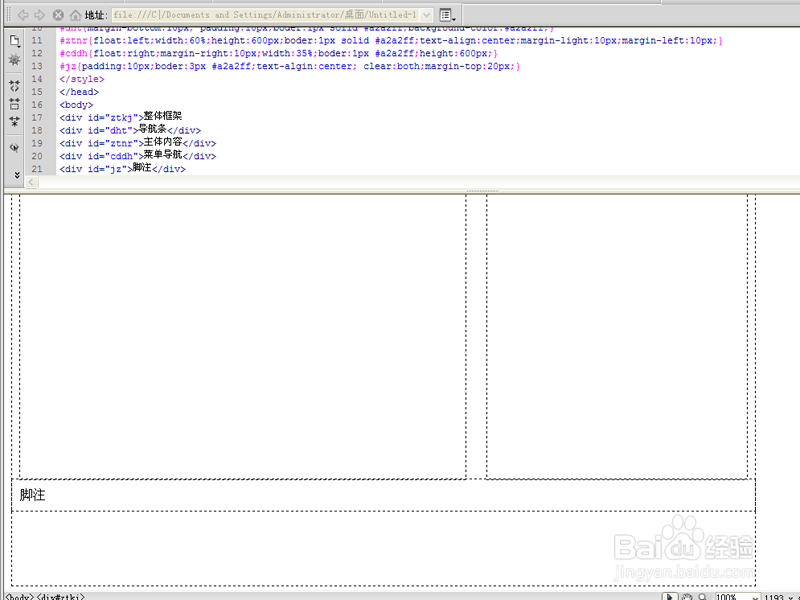Go to the home page icon
The height and width of the screenshot is (600, 800).
click(x=75, y=15)
